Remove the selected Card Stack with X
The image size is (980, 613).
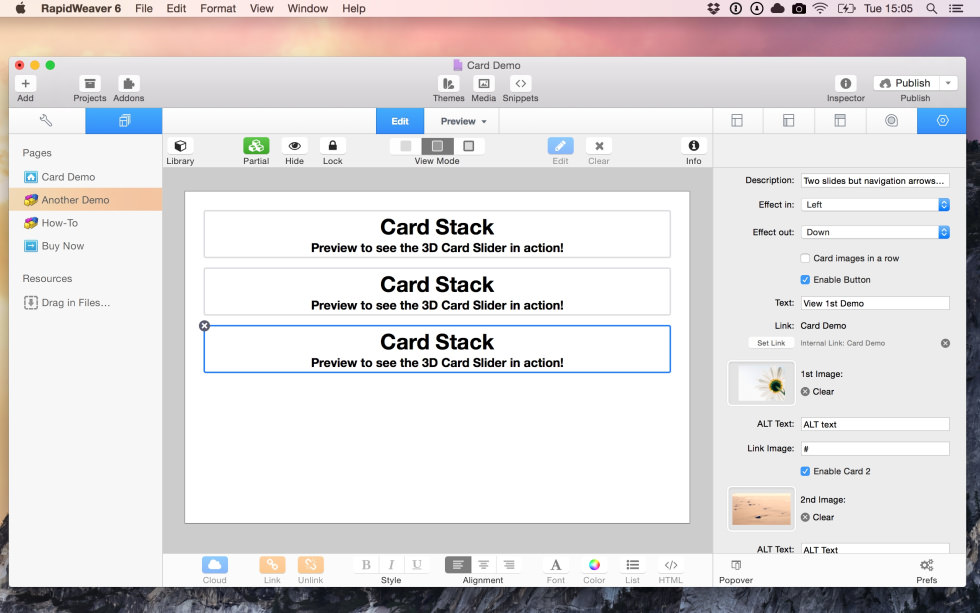click(204, 326)
